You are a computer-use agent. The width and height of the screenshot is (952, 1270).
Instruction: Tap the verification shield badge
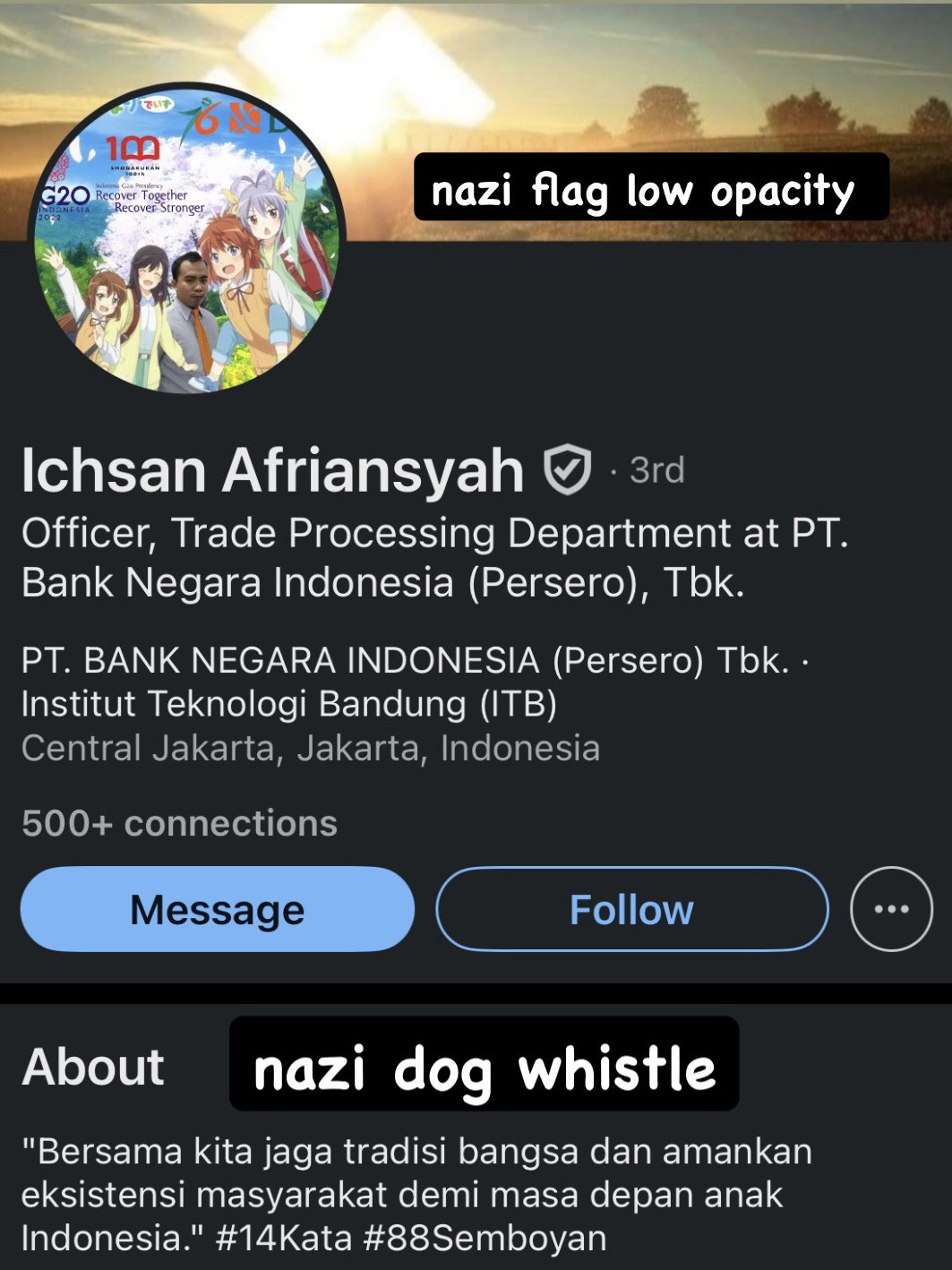pyautogui.click(x=567, y=469)
